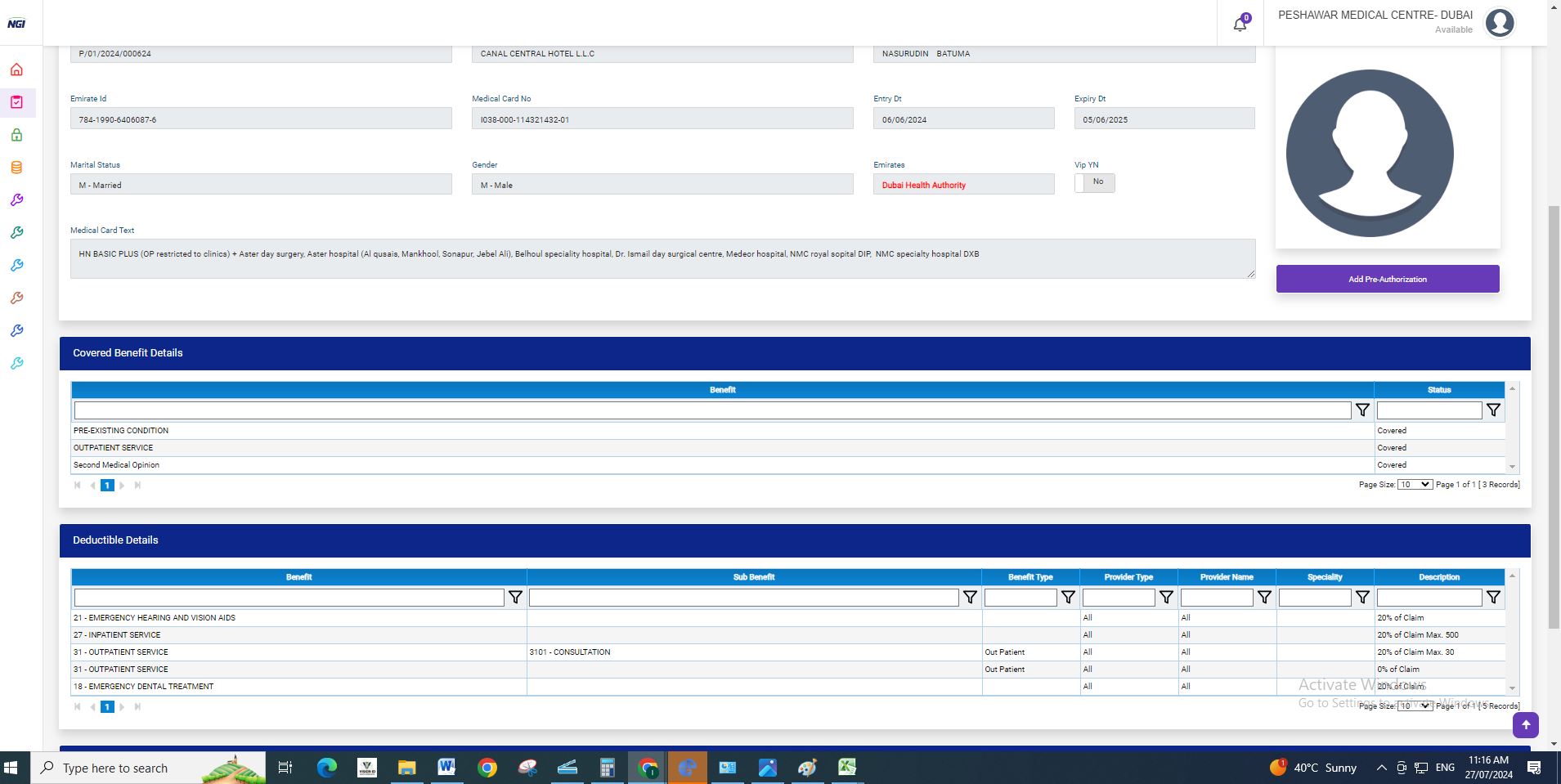Click the scroll-to-top arrow button
This screenshot has width=1561, height=784.
(1525, 725)
